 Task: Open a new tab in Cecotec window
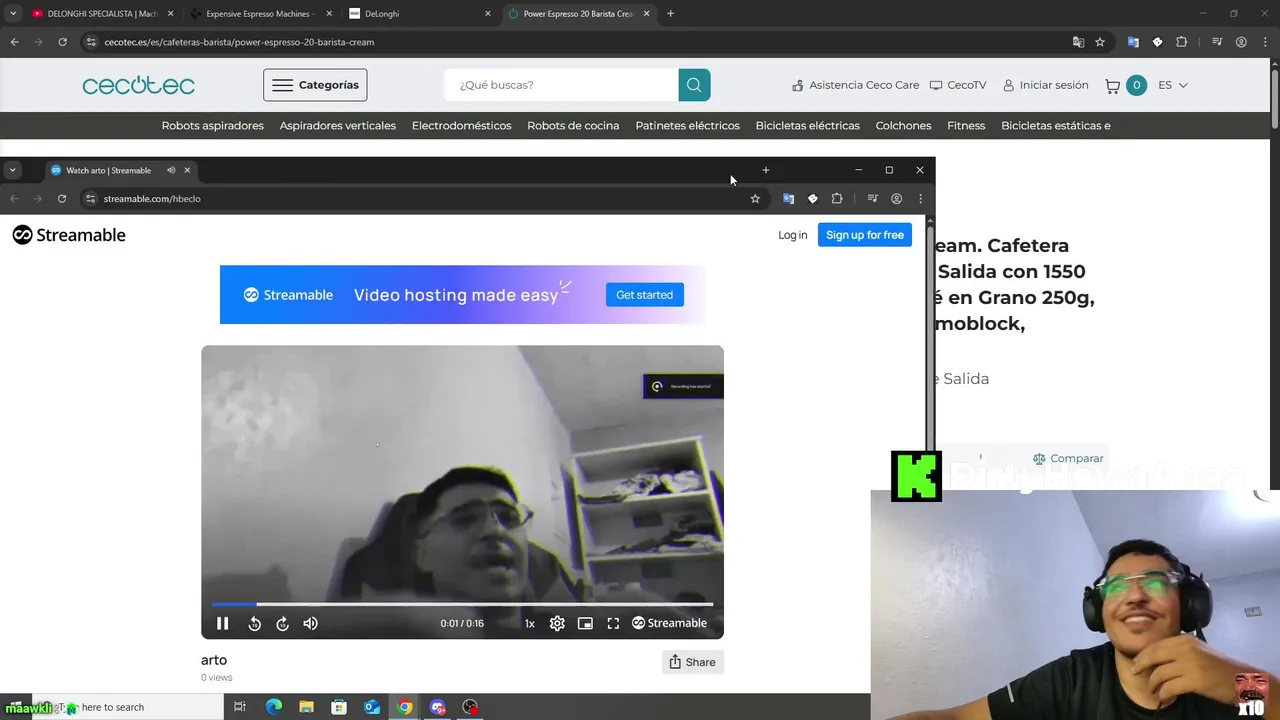(670, 14)
